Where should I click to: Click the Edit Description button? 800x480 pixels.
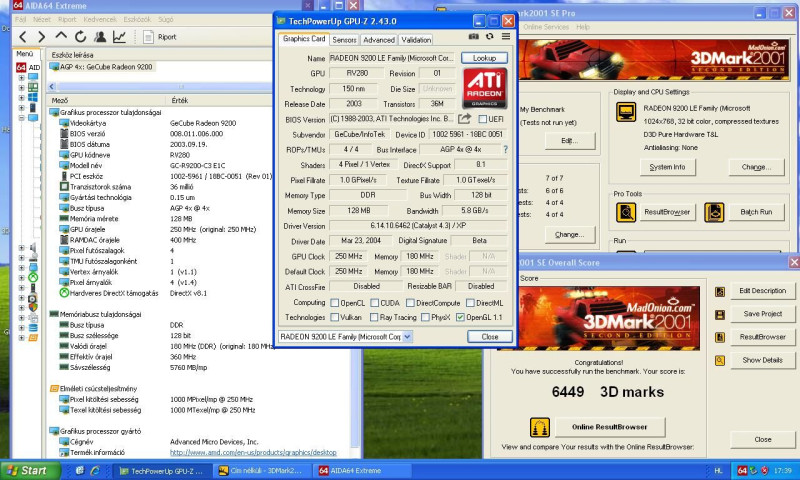click(763, 291)
